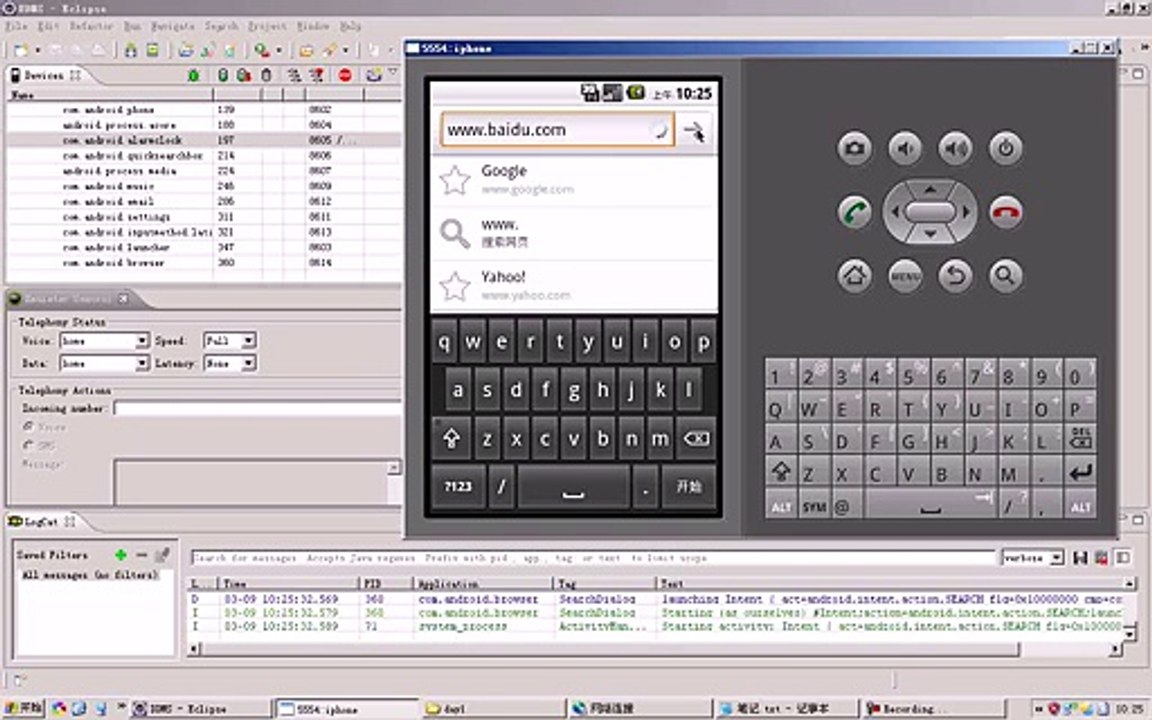Switch to the Devices tab
The image size is (1152, 720).
pyautogui.click(x=44, y=75)
